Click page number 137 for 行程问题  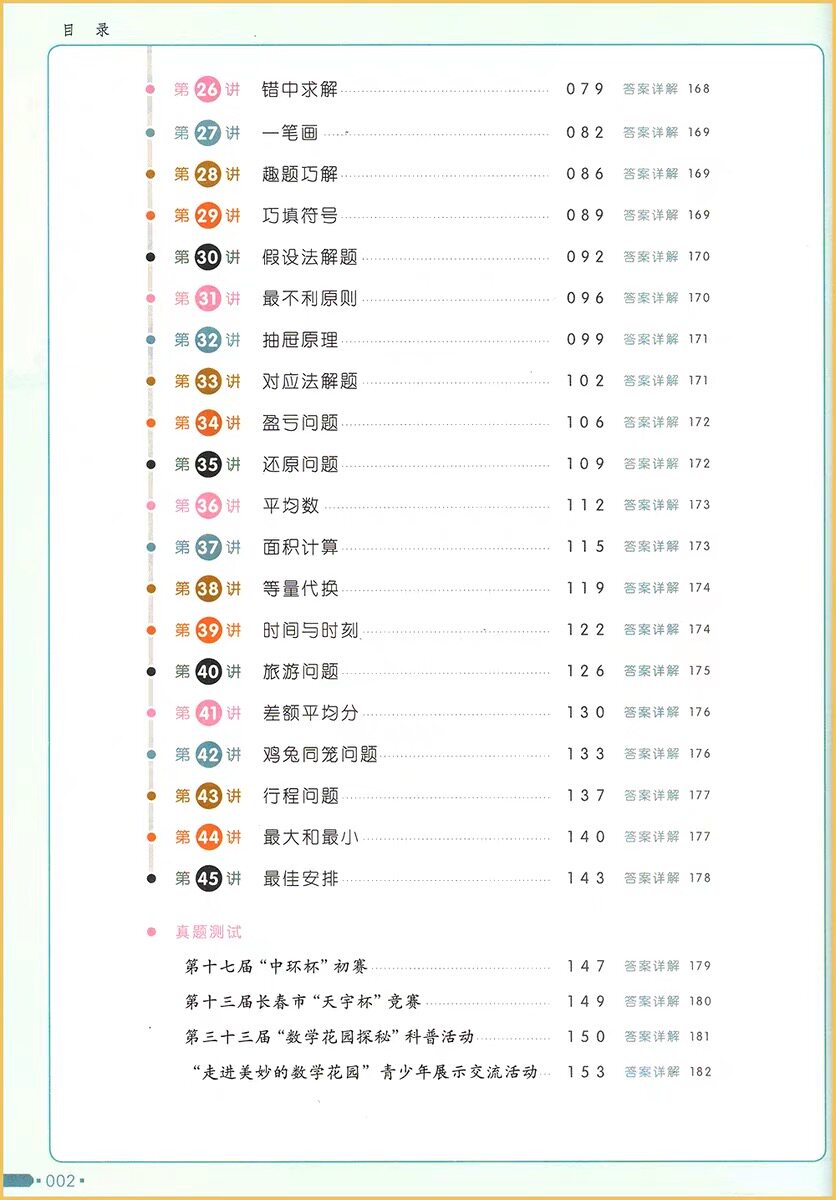point(586,795)
